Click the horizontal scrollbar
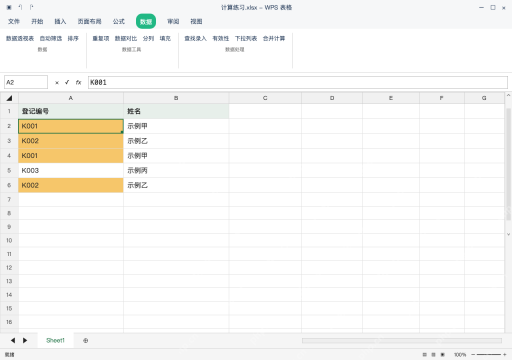The width and height of the screenshot is (512, 360). pyautogui.click(x=402, y=340)
